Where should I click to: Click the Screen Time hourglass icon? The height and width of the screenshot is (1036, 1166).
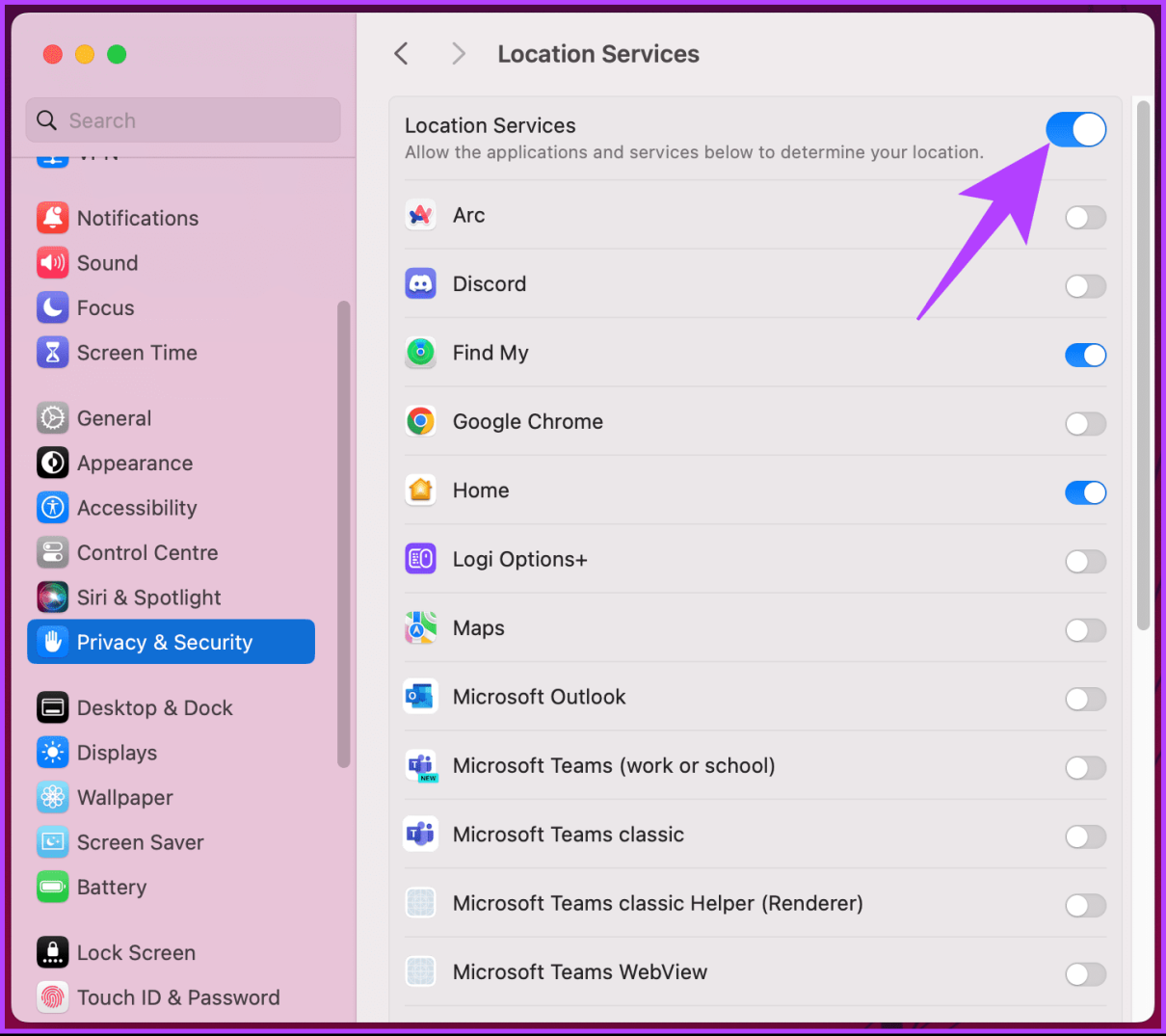pos(53,353)
